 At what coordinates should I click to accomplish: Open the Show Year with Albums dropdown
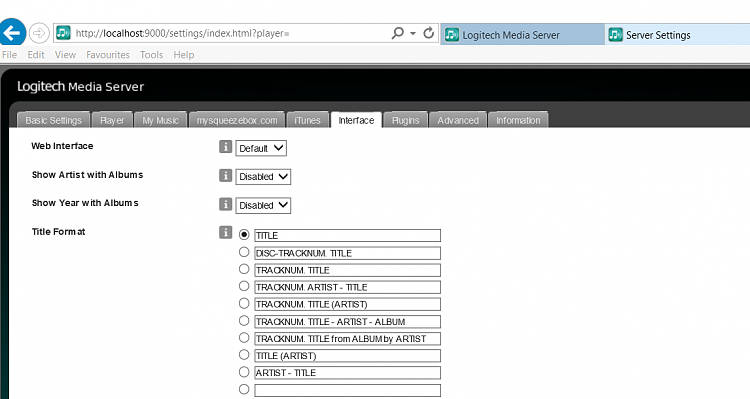pos(263,205)
